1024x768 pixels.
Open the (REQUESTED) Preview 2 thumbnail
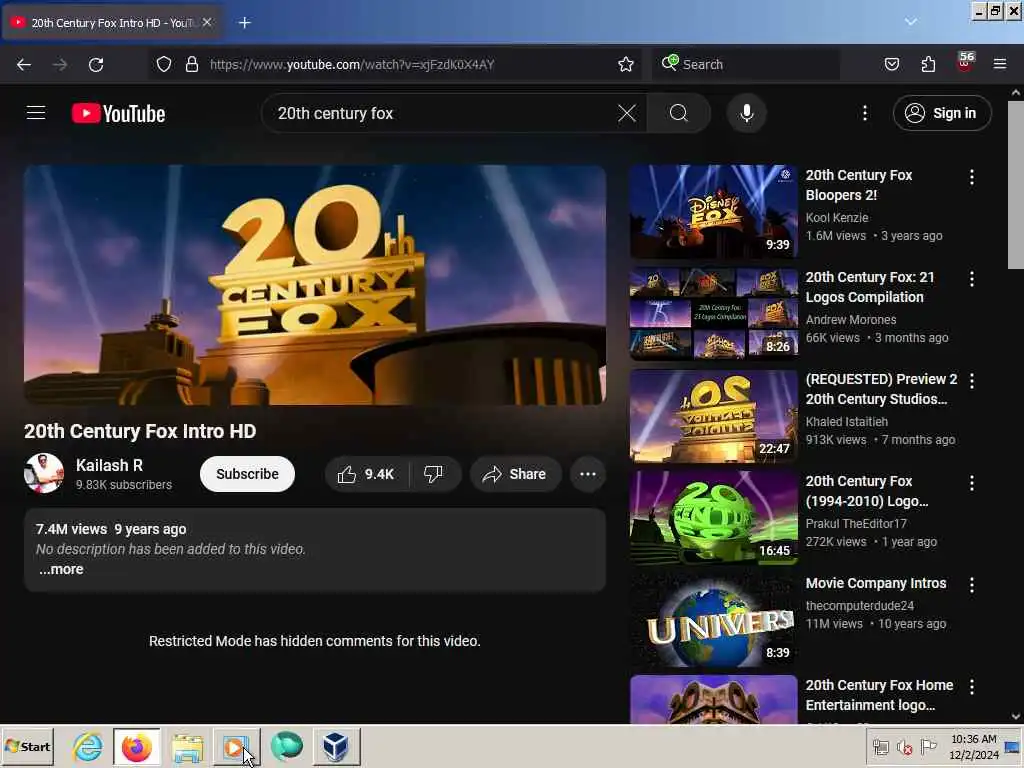coord(713,415)
